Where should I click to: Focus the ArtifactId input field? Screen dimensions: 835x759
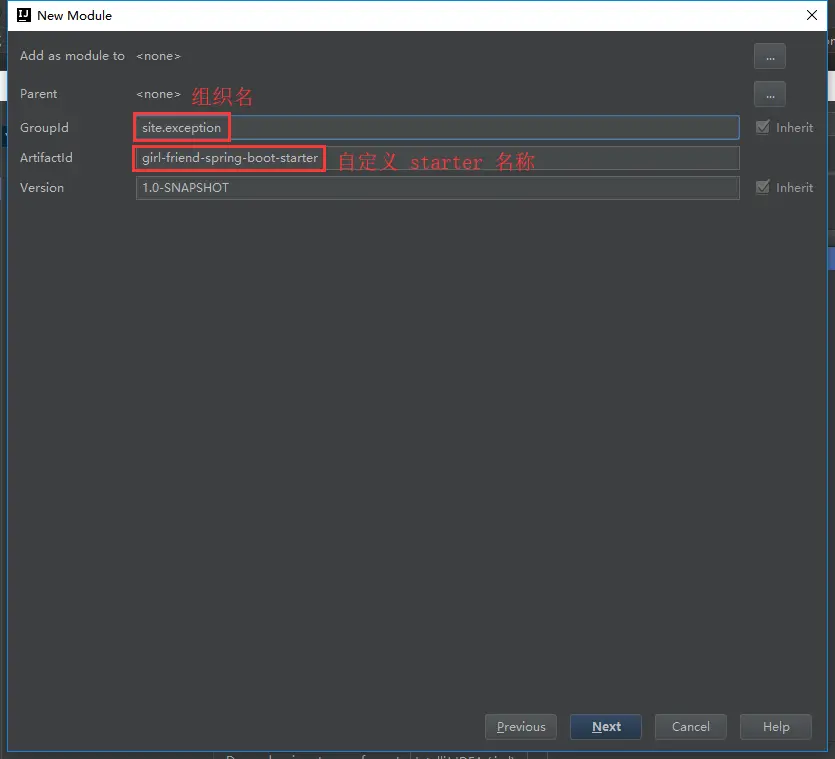[437, 158]
